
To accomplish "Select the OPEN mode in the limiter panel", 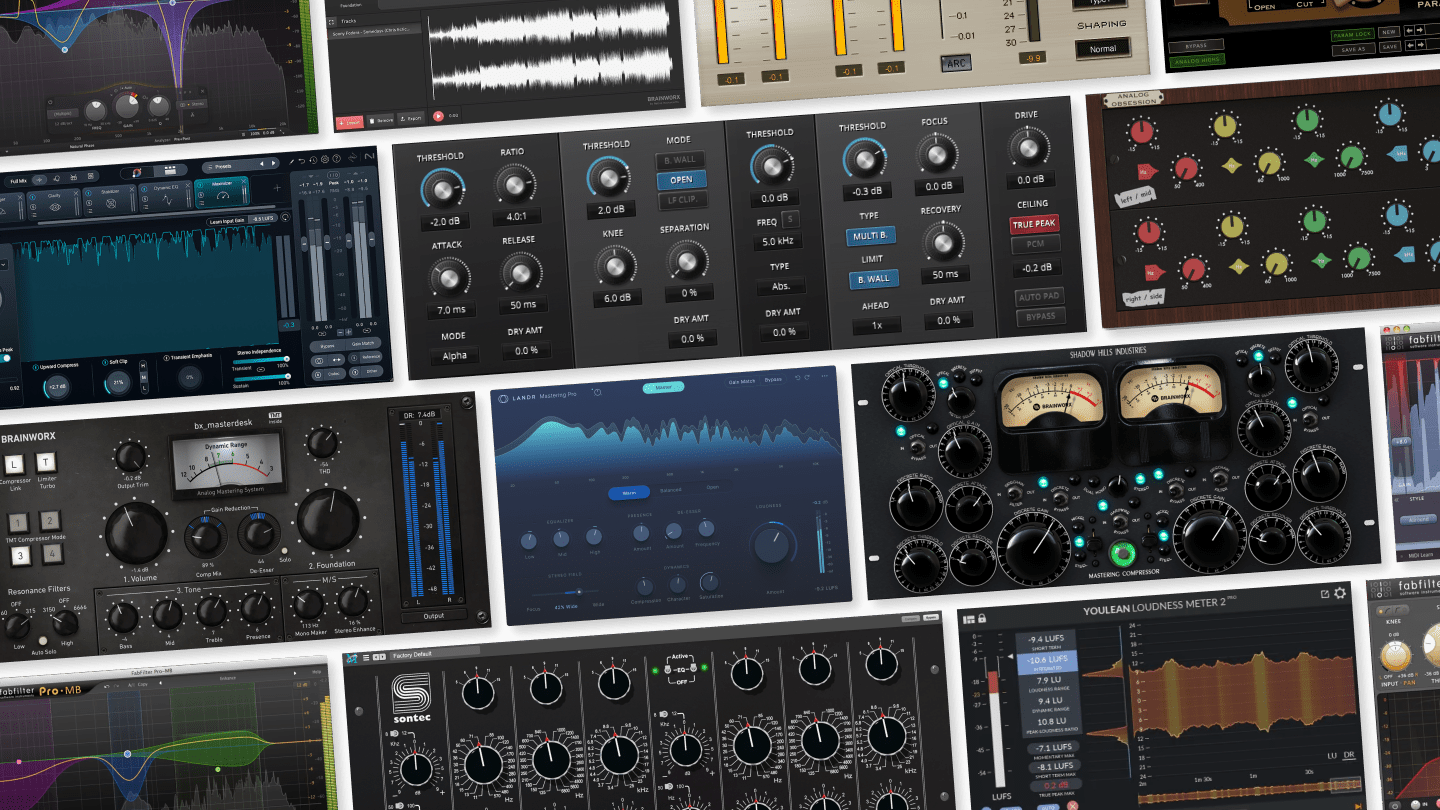I will [x=680, y=180].
